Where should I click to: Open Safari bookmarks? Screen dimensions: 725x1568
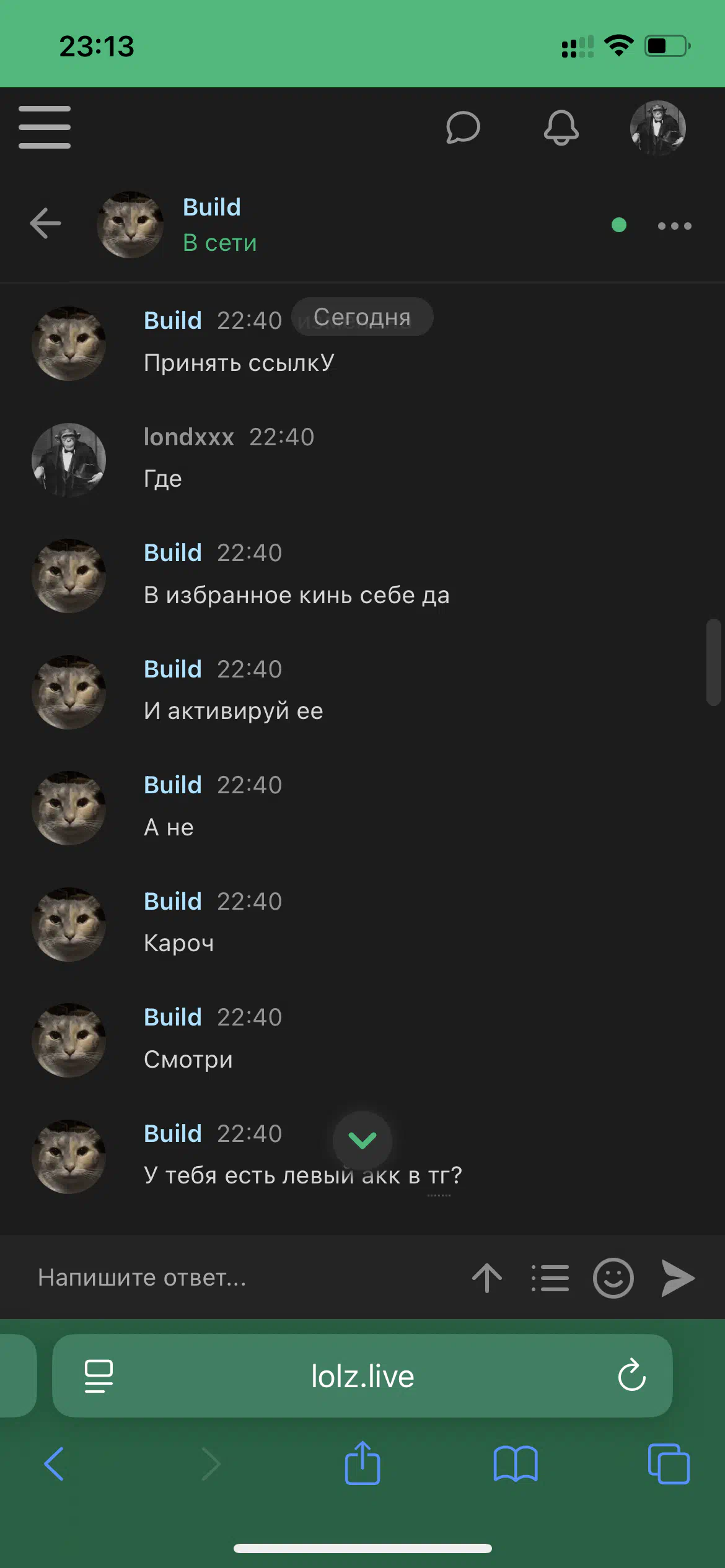[x=516, y=1465]
